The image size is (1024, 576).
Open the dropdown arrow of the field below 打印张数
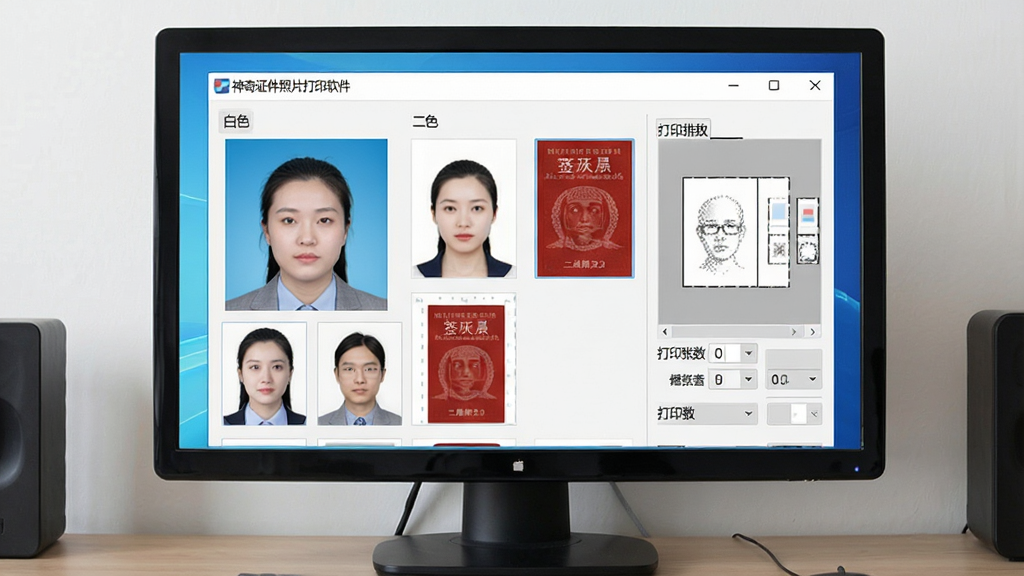coord(748,379)
